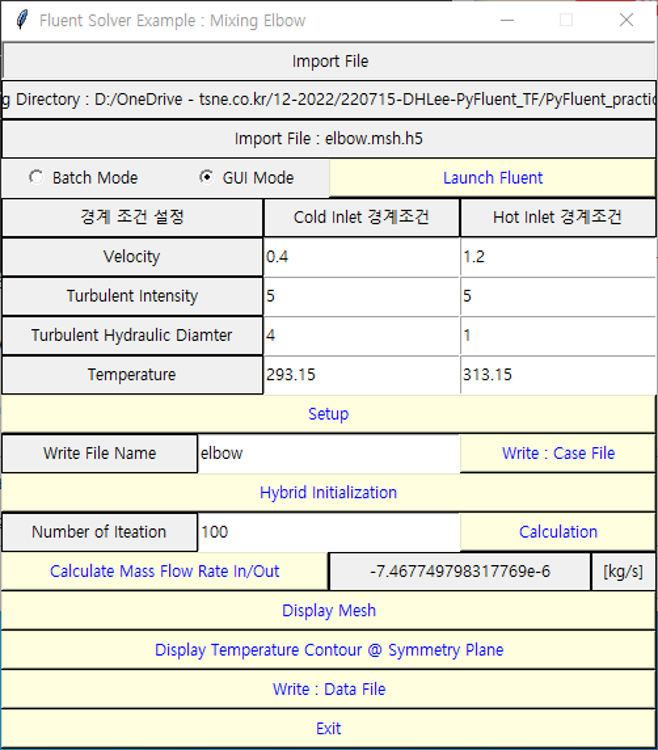Click Write : Case File button
658x750 pixels.
558,453
